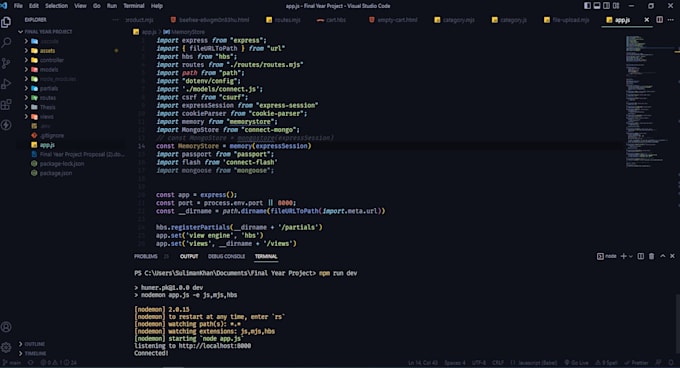Click the main branch indicator in status bar
The height and width of the screenshot is (368, 680).
point(12,363)
